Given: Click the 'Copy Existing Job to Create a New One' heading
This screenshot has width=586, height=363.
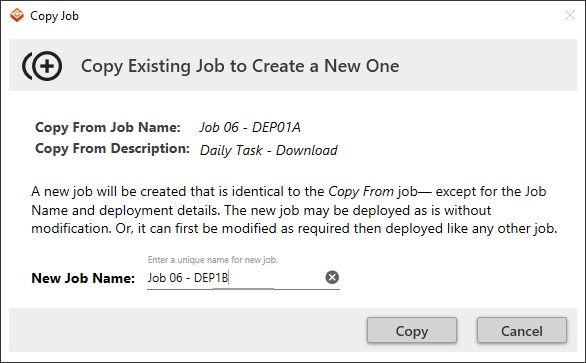Looking at the screenshot, I should point(240,66).
